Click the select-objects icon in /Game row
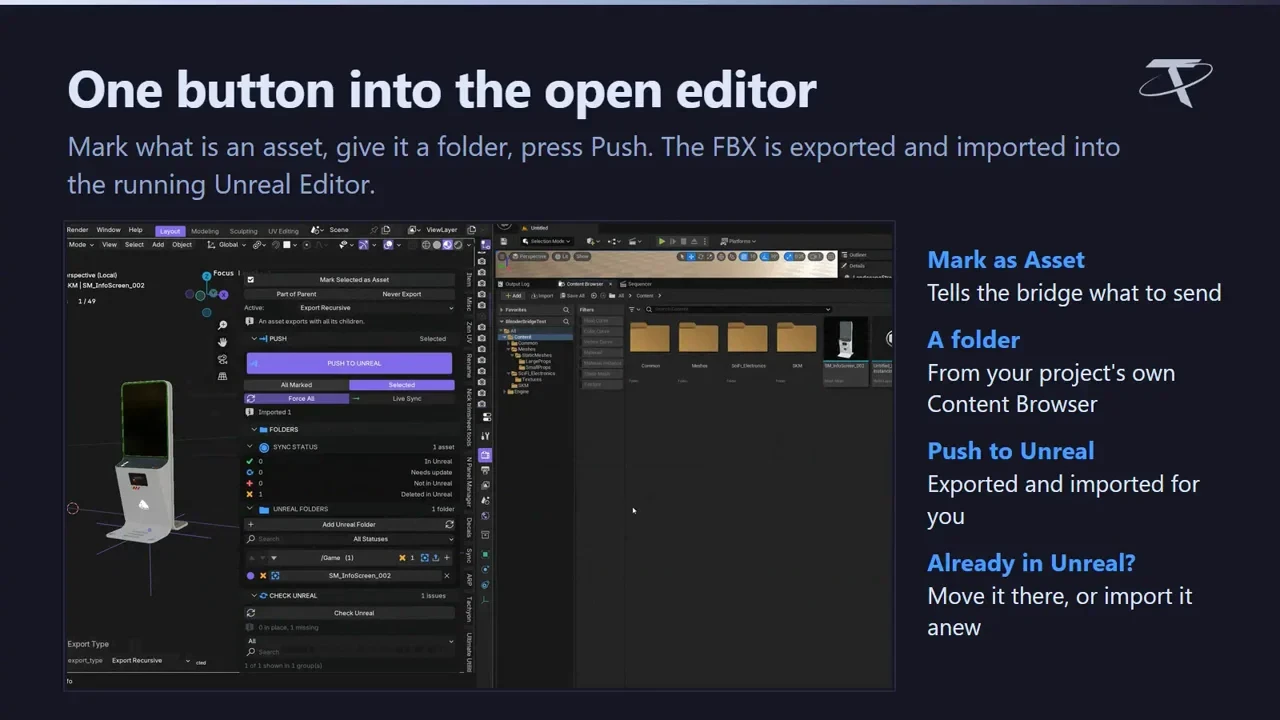Viewport: 1280px width, 720px height. [x=425, y=558]
